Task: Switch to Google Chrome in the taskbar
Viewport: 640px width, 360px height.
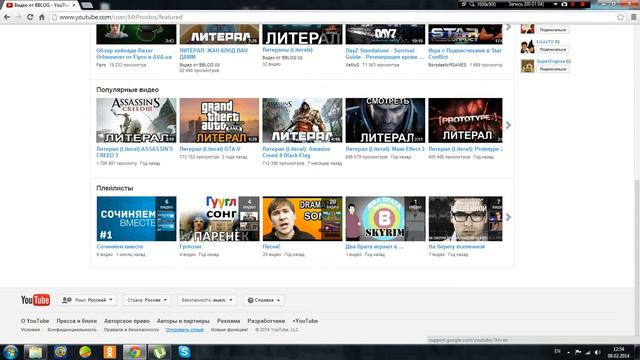Action: (134, 352)
